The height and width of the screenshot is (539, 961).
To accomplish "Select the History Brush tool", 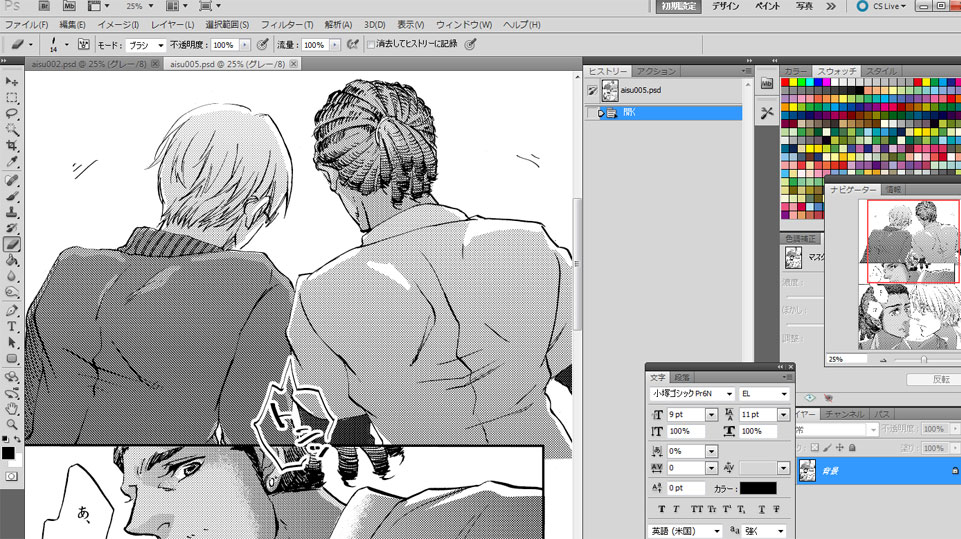I will (x=12, y=228).
